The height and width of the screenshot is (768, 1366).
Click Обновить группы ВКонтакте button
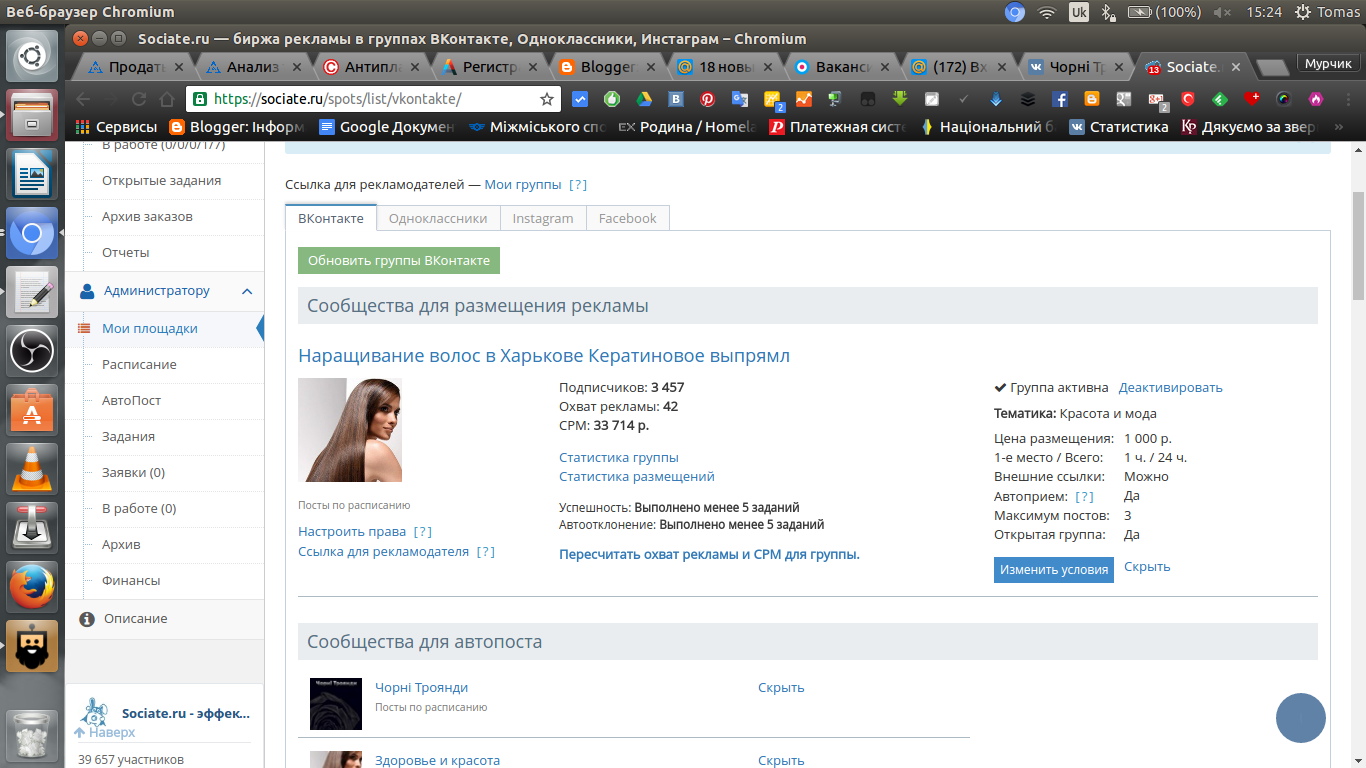[399, 260]
